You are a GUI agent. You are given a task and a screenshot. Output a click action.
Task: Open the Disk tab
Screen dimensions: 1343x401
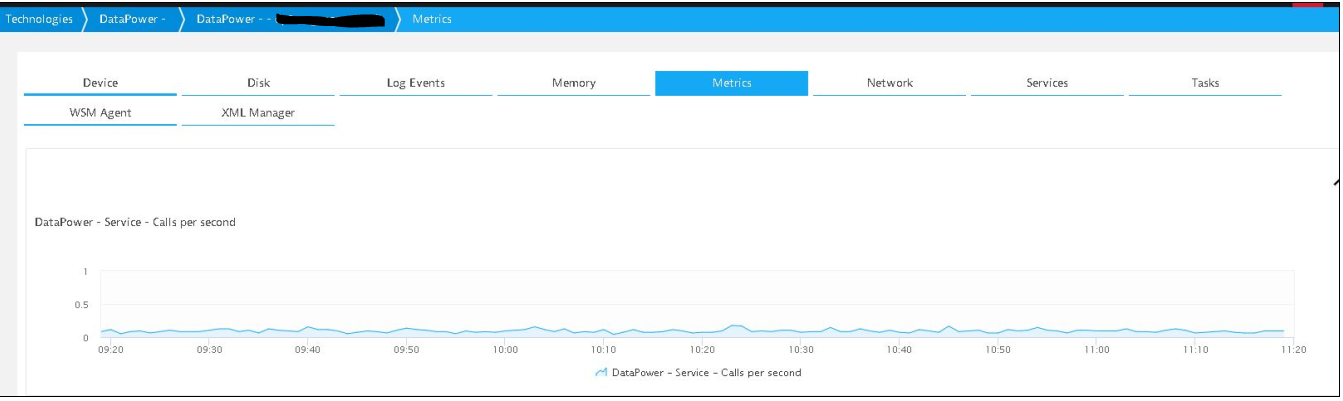coord(258,83)
